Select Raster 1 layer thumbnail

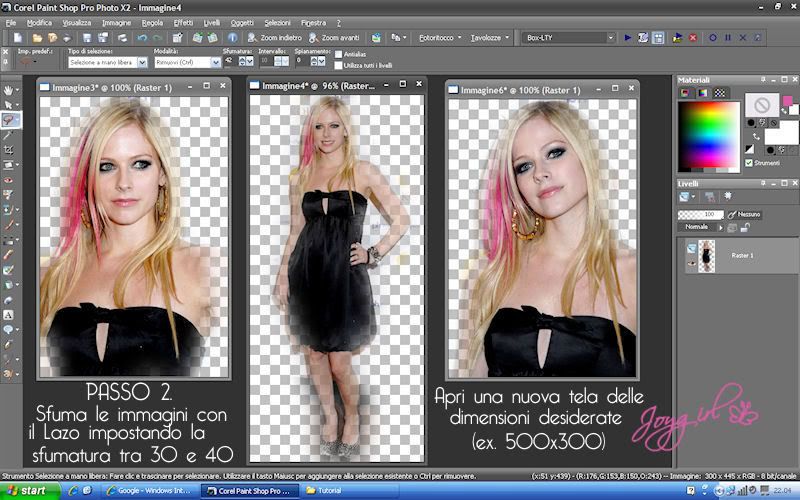click(707, 256)
